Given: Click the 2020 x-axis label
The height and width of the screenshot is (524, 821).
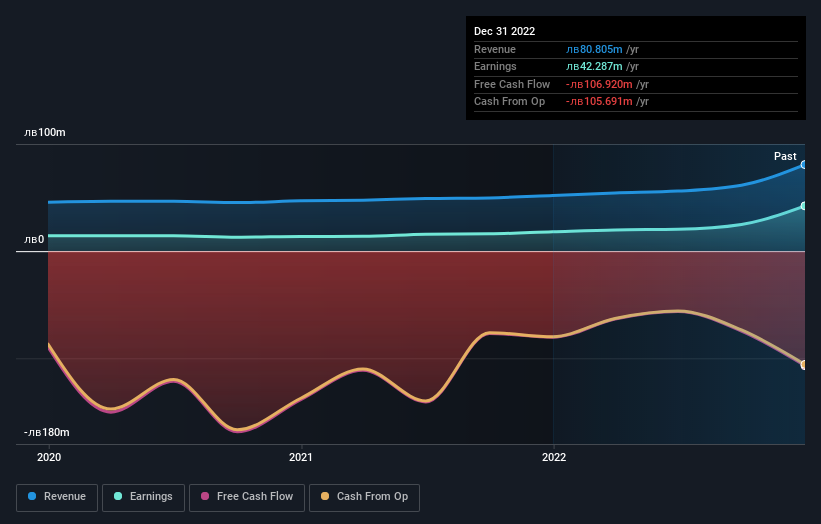Looking at the screenshot, I should coord(49,457).
